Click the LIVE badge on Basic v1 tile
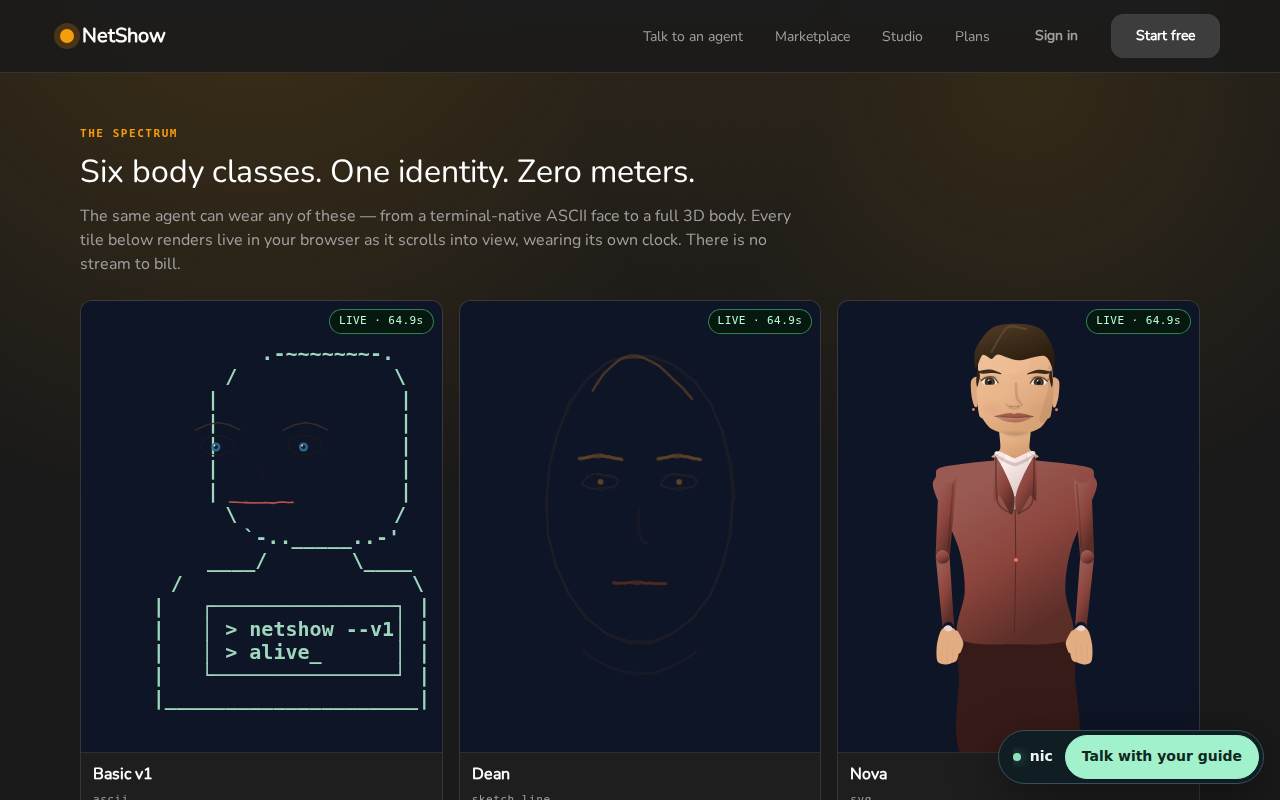 (381, 321)
